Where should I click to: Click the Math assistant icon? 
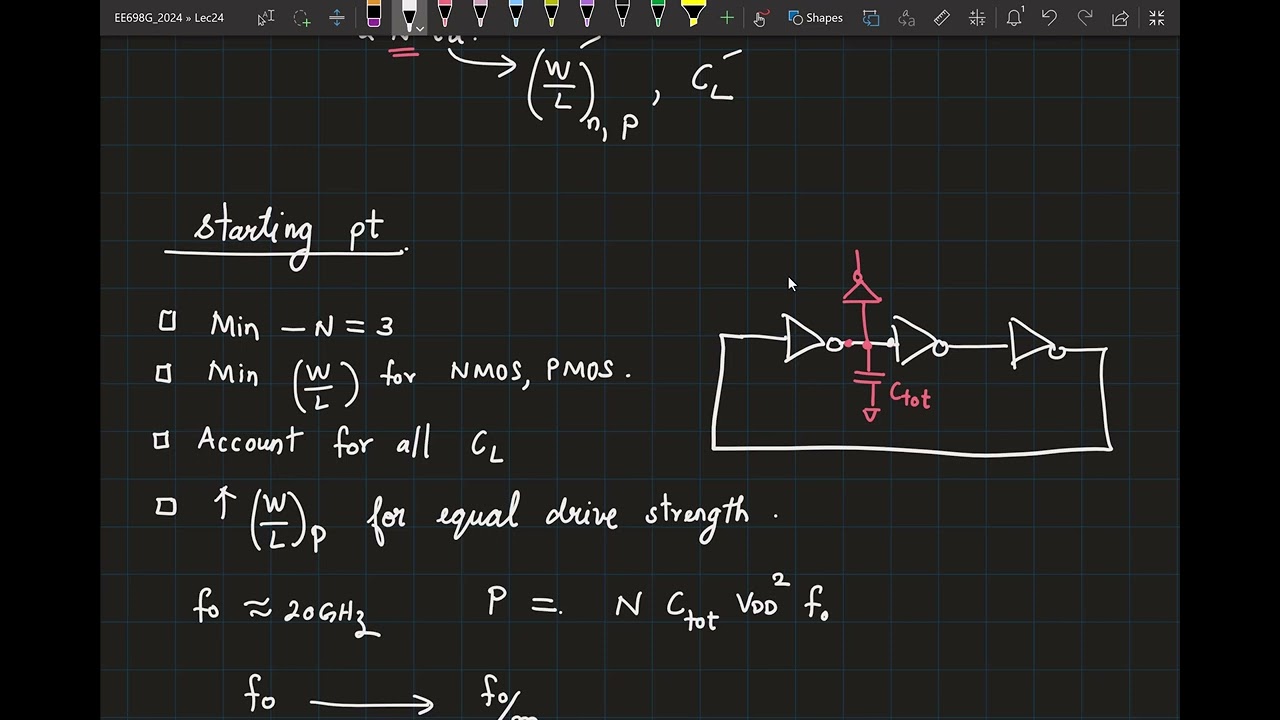point(977,18)
